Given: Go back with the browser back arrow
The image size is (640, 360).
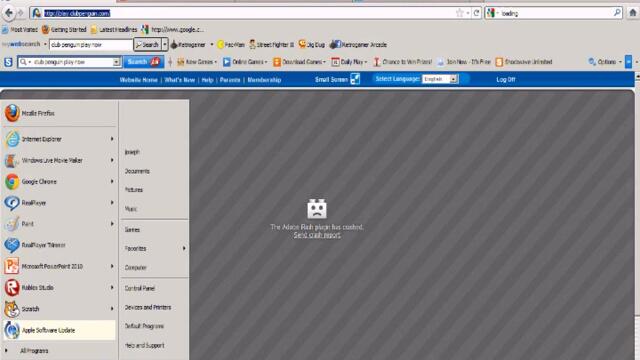Looking at the screenshot, I should tap(9, 13).
